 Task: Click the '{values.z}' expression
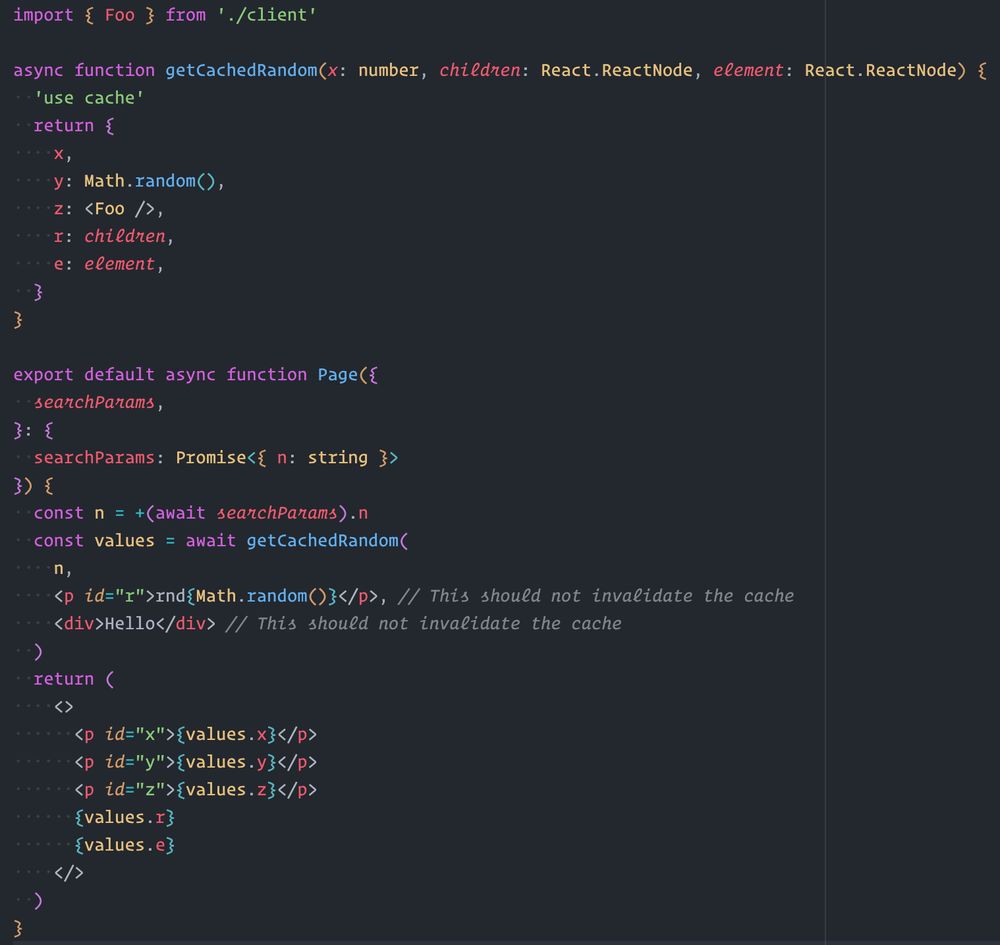[226, 790]
